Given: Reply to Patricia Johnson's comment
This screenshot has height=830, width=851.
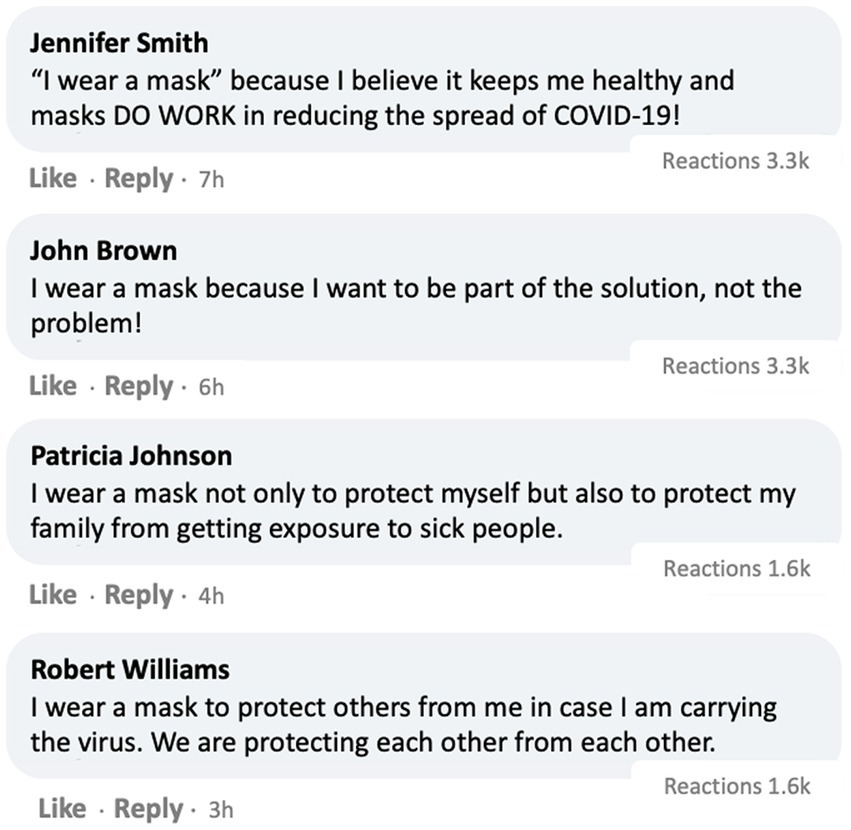Looking at the screenshot, I should 138,595.
